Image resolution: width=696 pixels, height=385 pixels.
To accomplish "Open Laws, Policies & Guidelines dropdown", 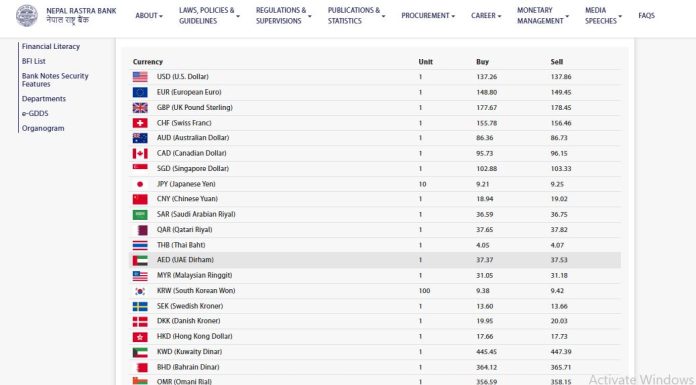I will pos(209,16).
